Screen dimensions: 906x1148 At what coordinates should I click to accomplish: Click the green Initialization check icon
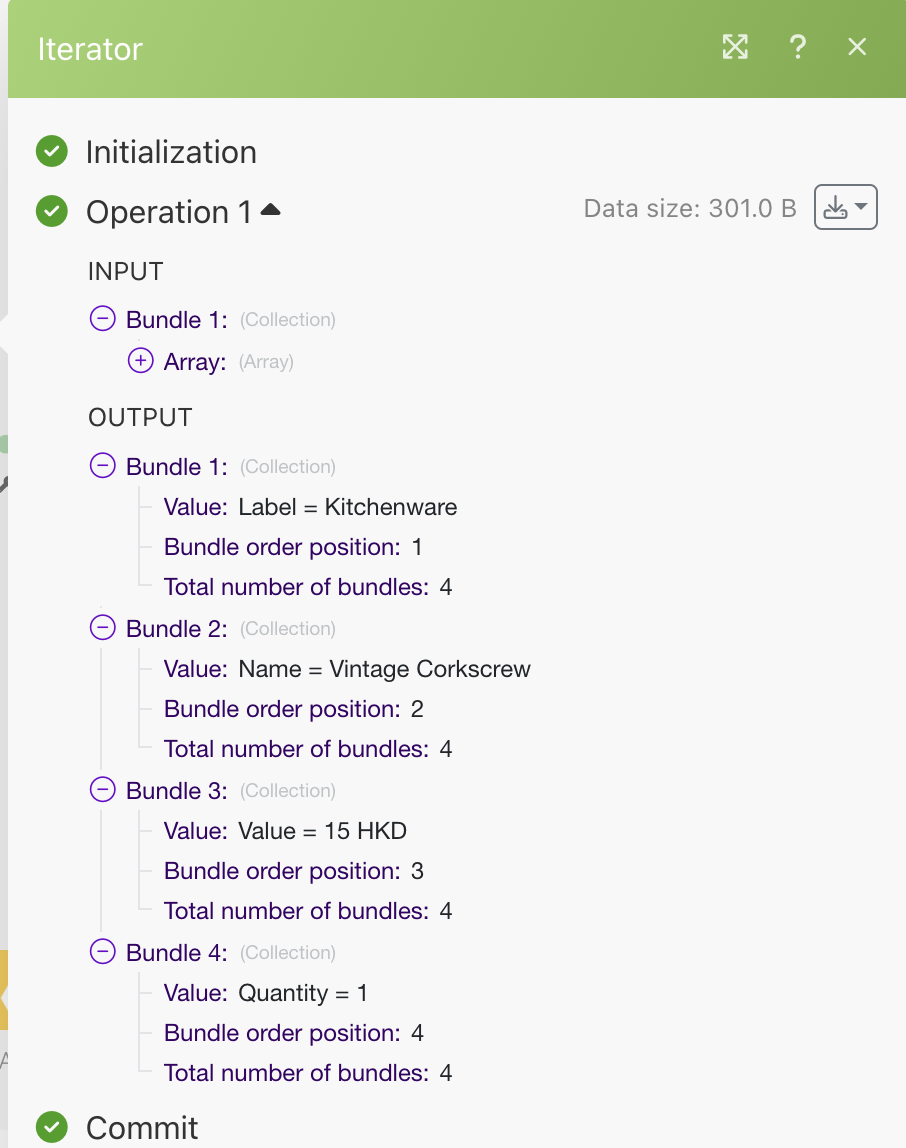52,152
